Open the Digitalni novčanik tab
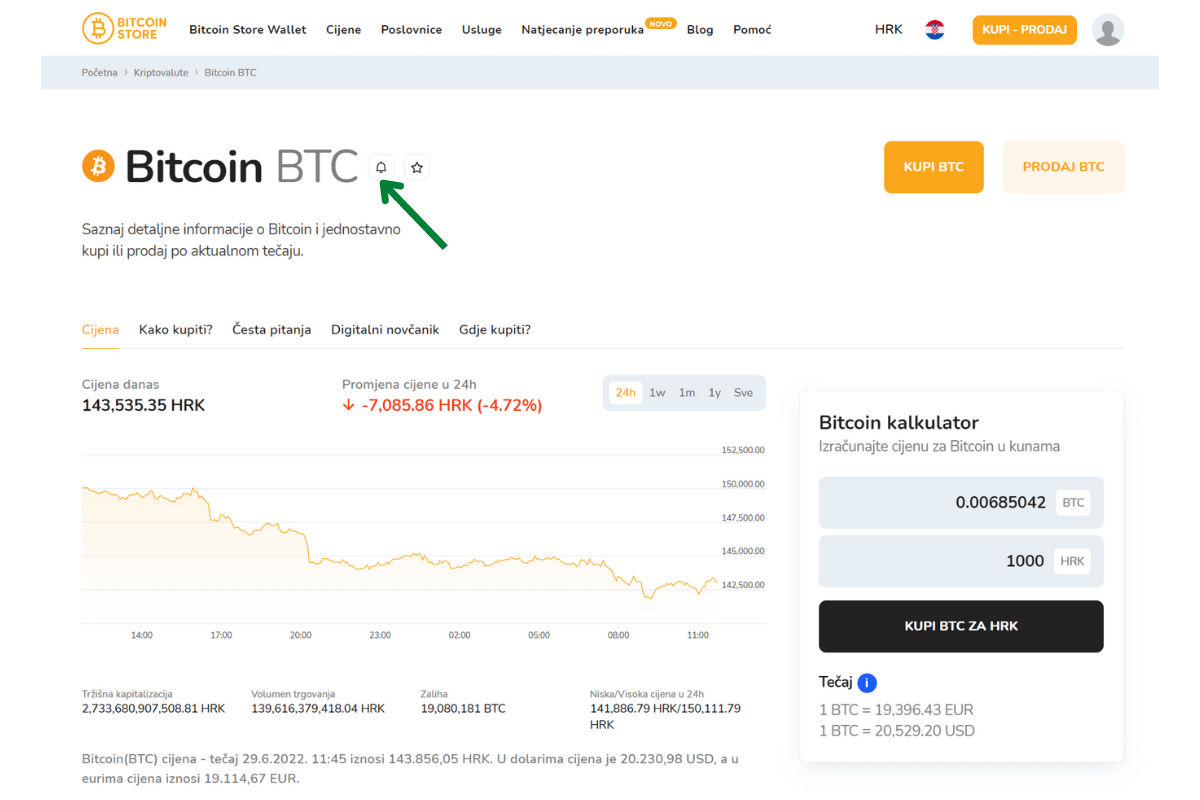1200x800 pixels. 385,329
